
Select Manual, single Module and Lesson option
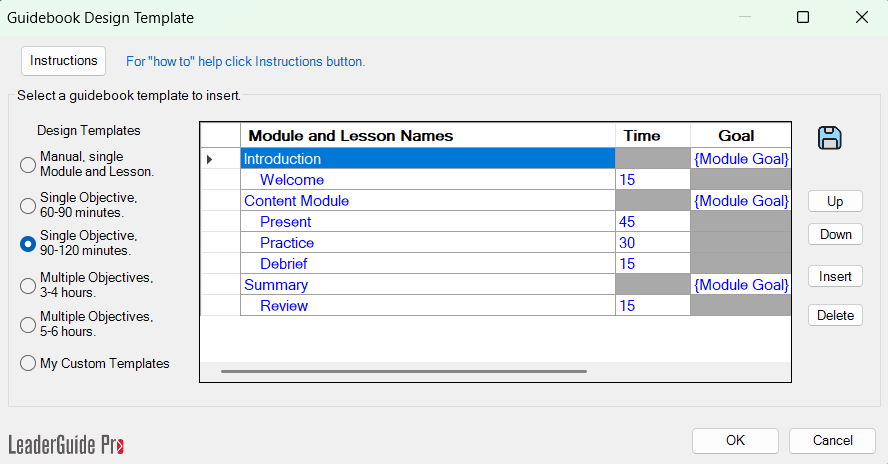point(28,164)
